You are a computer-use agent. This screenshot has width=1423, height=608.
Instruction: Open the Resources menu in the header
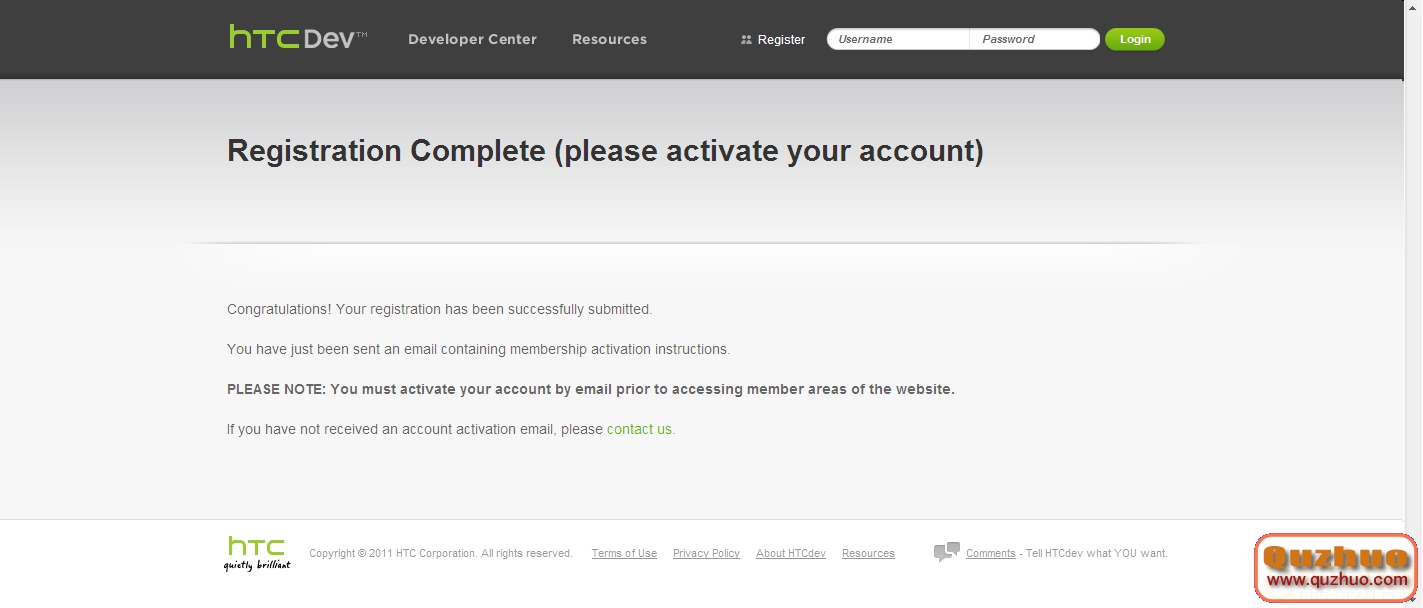tap(609, 39)
